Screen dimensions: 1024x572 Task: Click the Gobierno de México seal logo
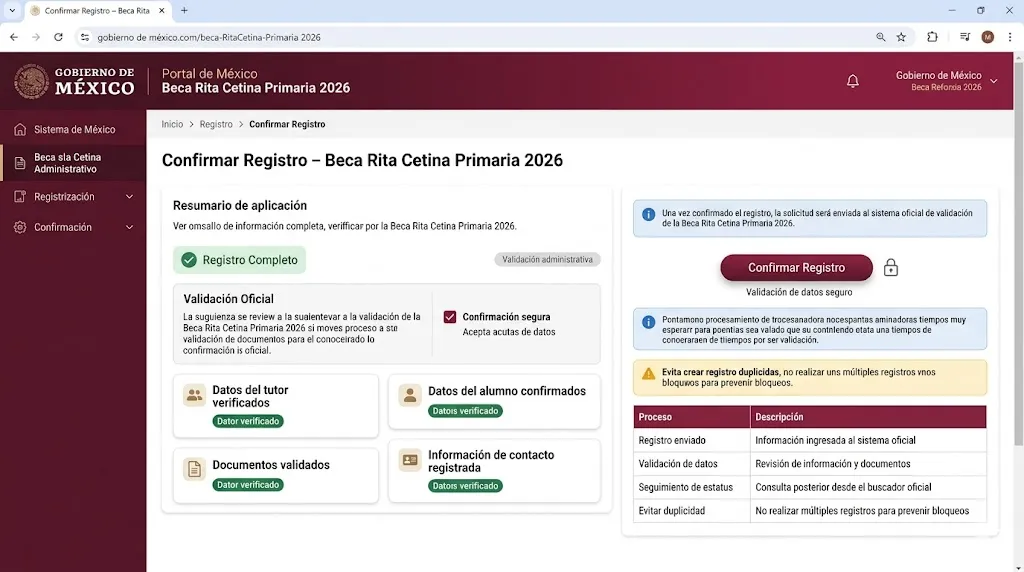(x=31, y=81)
